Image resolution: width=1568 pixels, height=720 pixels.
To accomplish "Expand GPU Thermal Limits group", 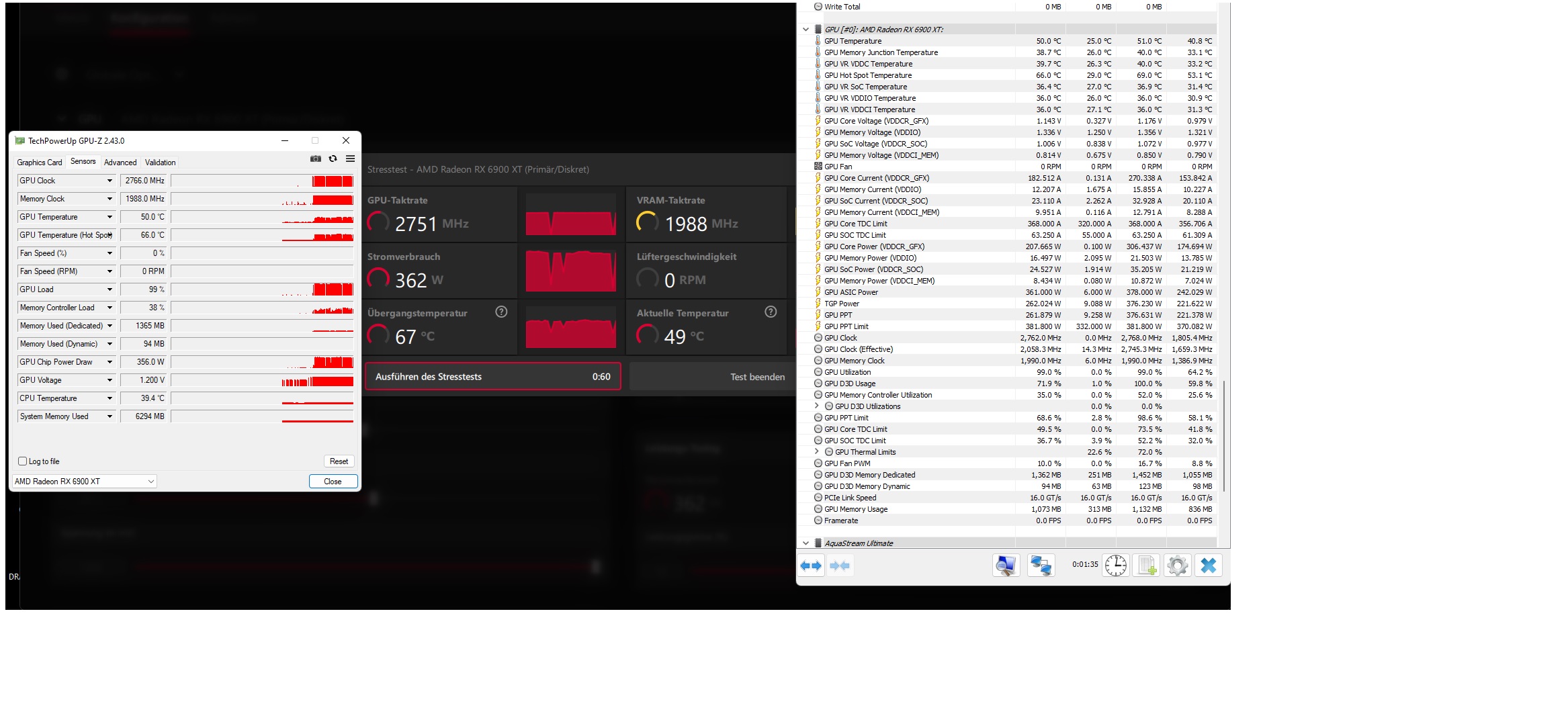I will (x=817, y=452).
